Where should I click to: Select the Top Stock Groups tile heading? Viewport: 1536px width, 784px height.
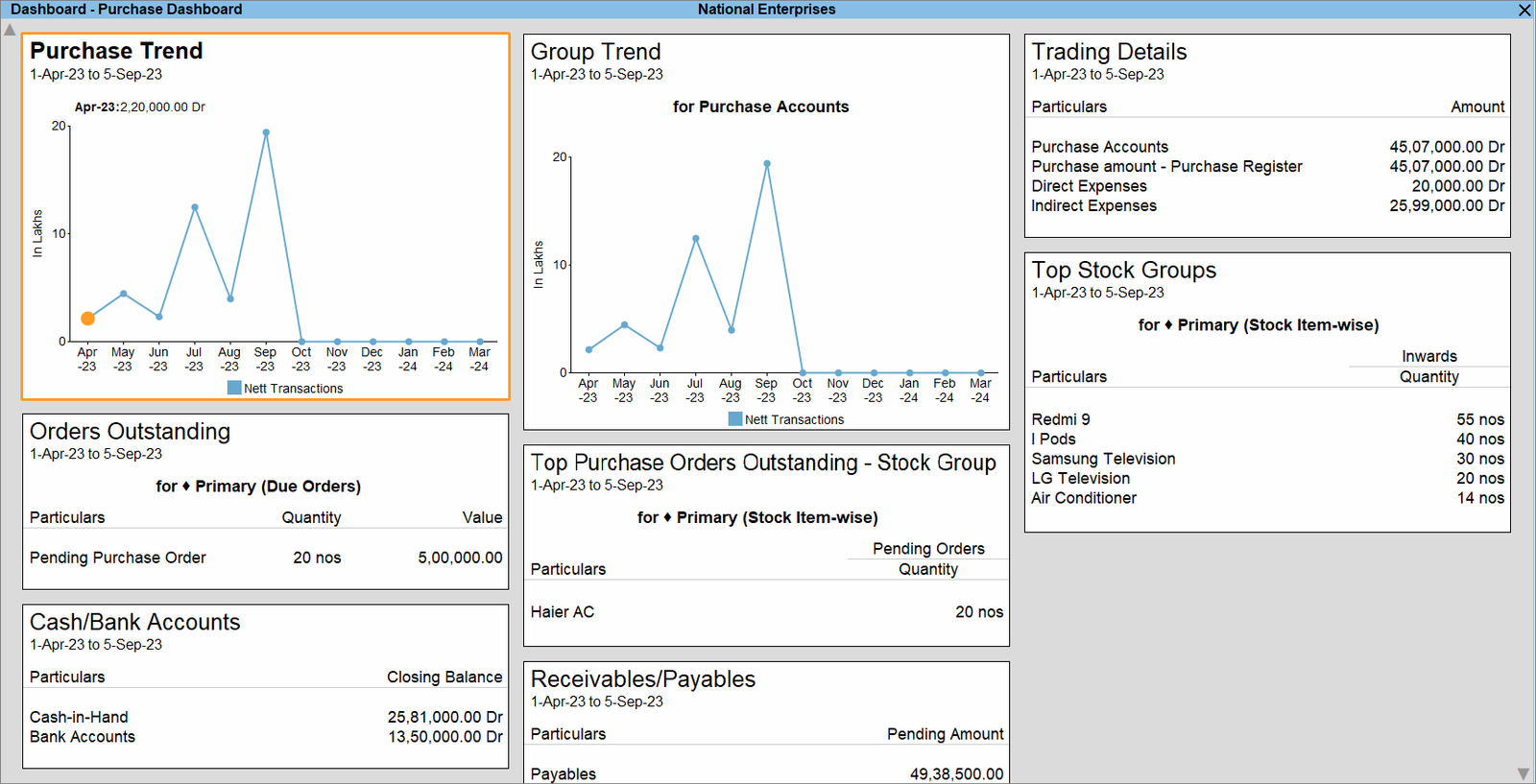(1123, 271)
